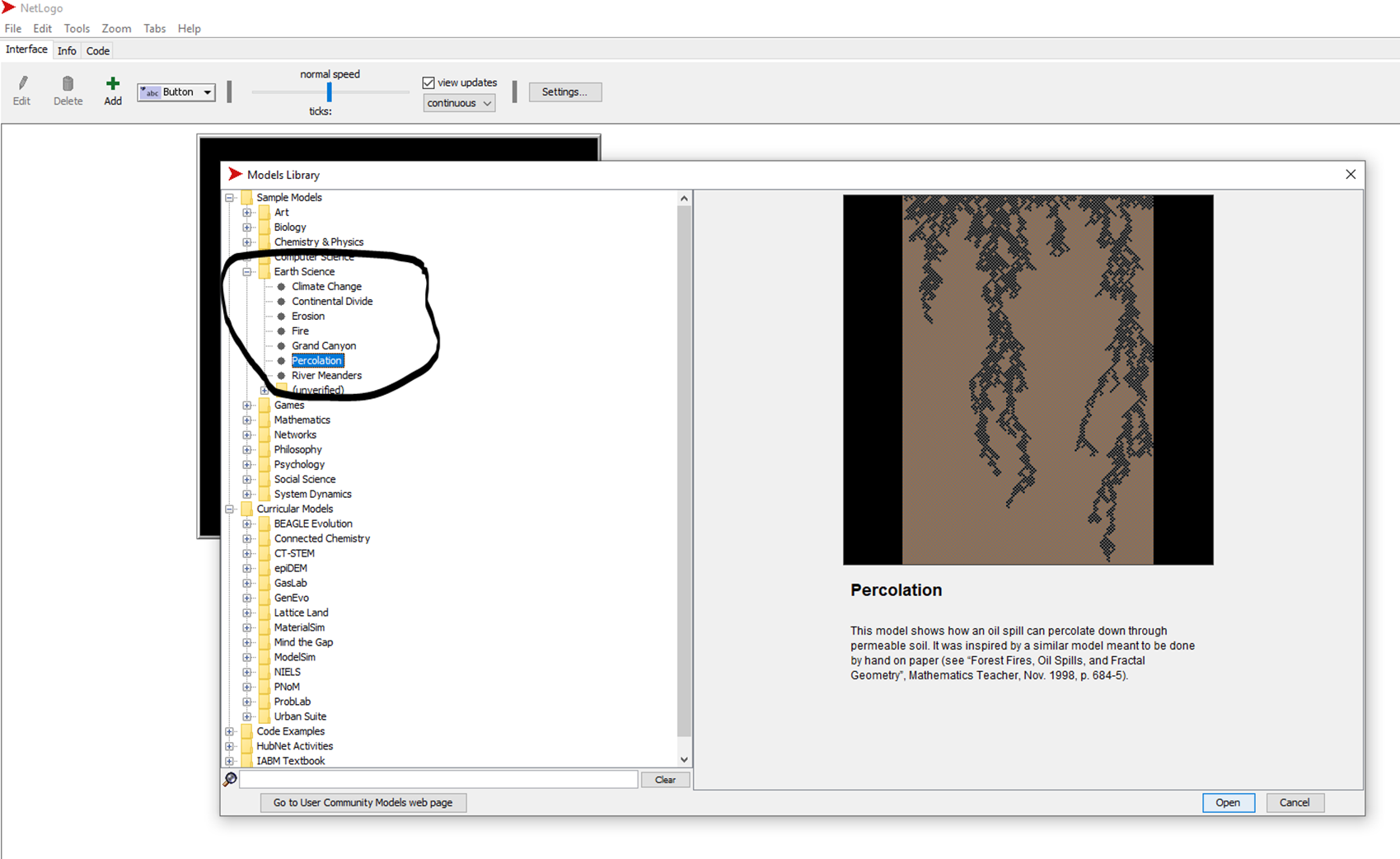1400x859 pixels.
Task: Click the River Meanders model bullet icon
Action: [x=281, y=376]
